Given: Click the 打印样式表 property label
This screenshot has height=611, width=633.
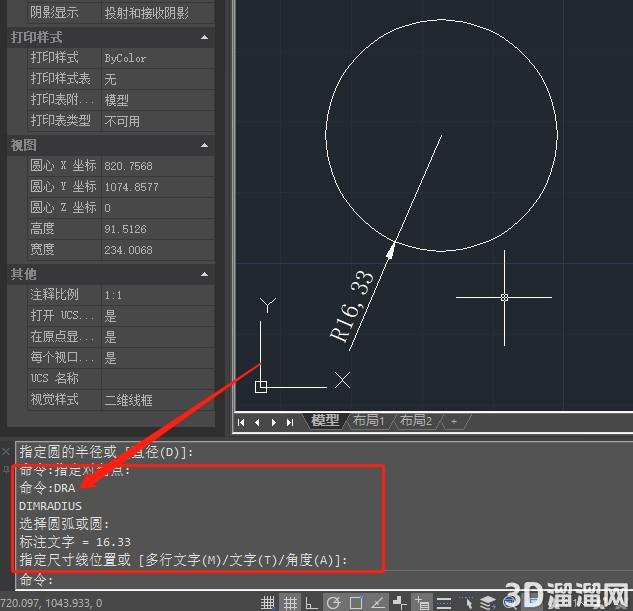Looking at the screenshot, I should 61,79.
